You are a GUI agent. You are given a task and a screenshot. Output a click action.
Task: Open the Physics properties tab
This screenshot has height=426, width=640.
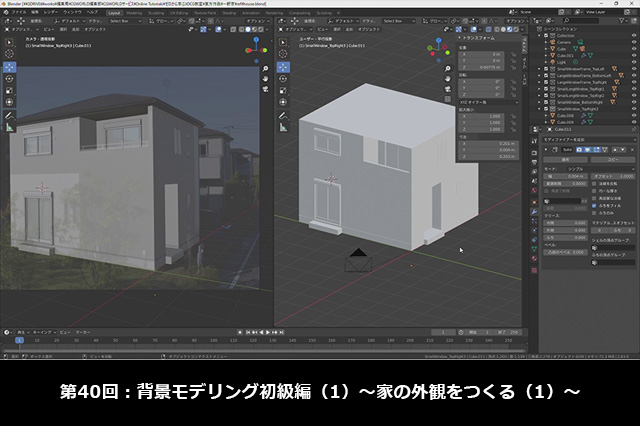[534, 230]
